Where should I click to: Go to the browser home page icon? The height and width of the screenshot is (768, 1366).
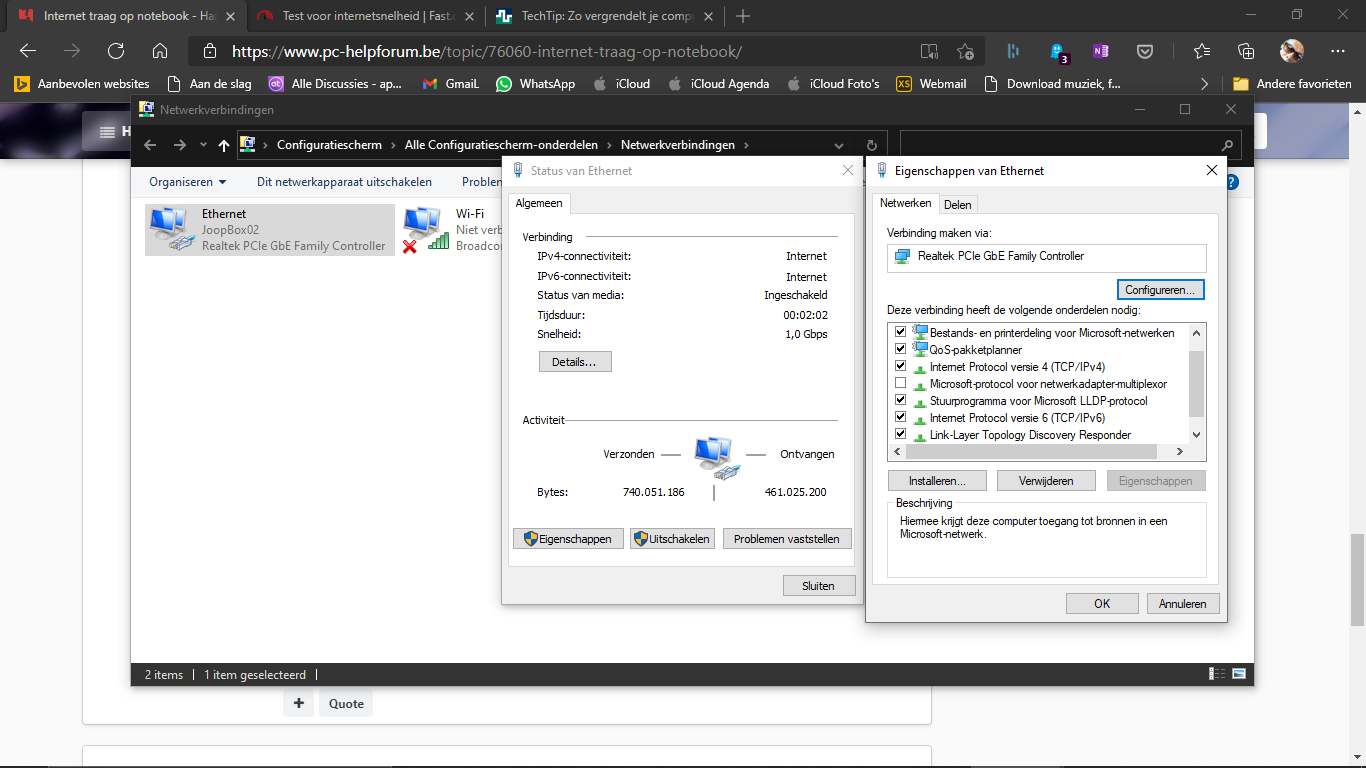coord(160,51)
